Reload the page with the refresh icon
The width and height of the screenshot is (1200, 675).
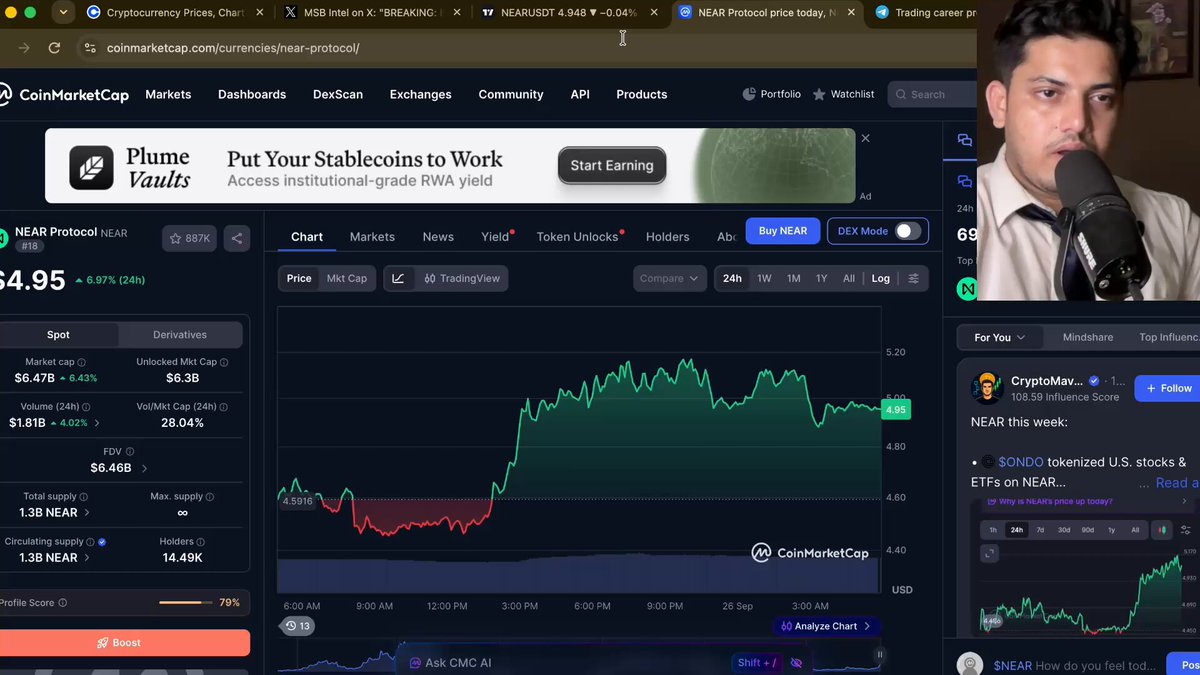[x=54, y=48]
